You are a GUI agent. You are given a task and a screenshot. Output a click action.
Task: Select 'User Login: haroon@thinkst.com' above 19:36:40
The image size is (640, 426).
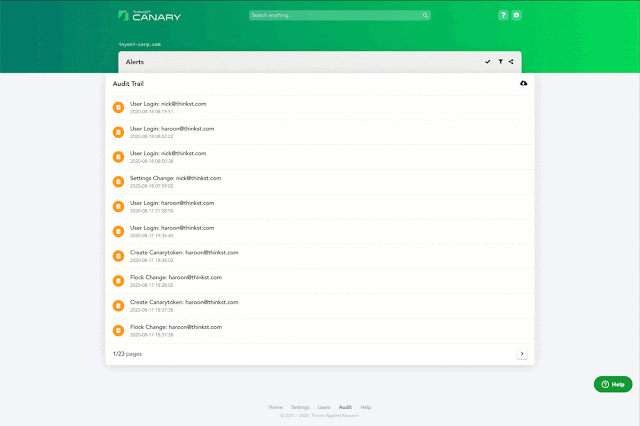(172, 228)
